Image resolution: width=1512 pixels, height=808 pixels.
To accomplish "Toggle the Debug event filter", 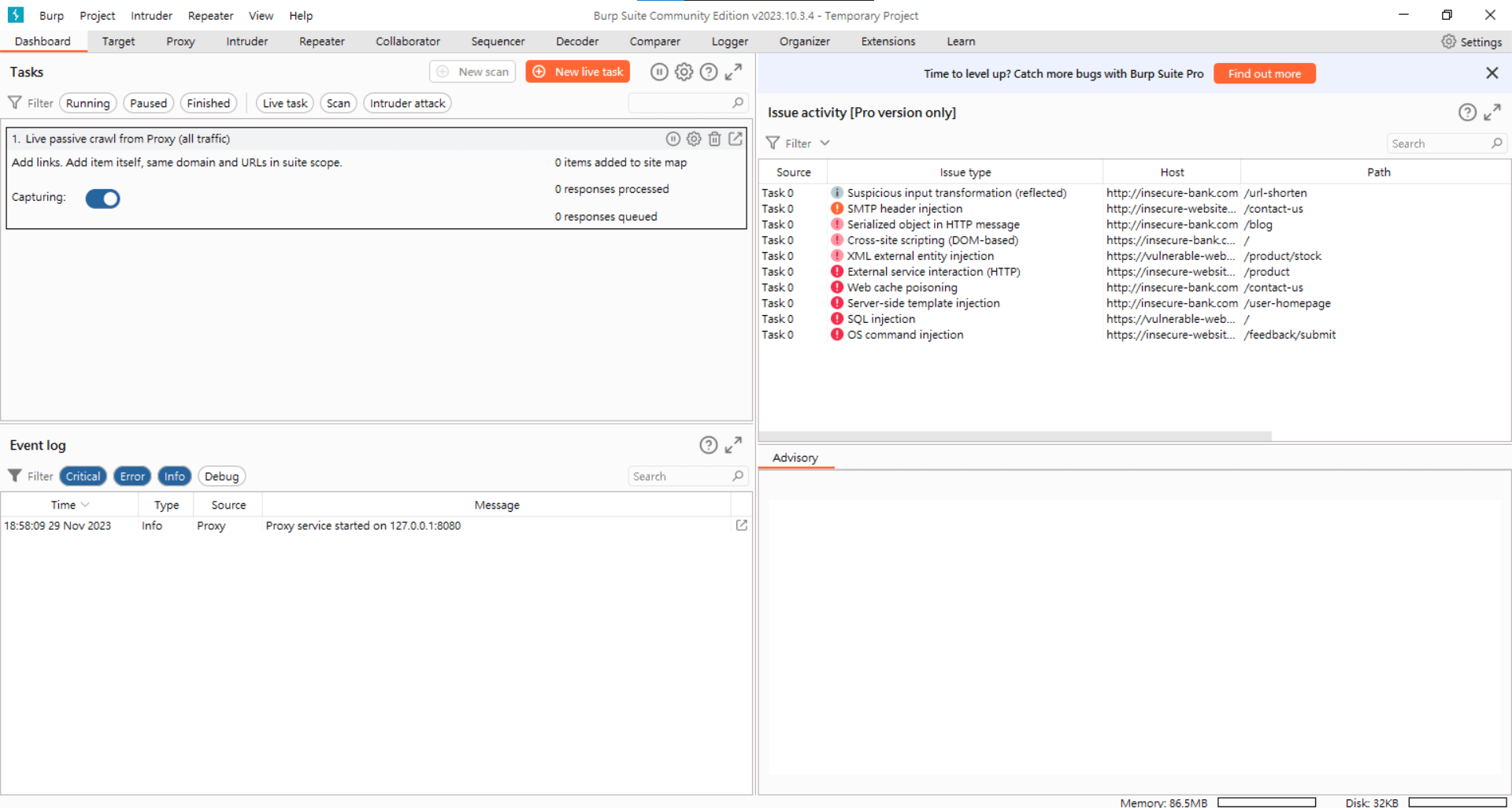I will [x=222, y=476].
